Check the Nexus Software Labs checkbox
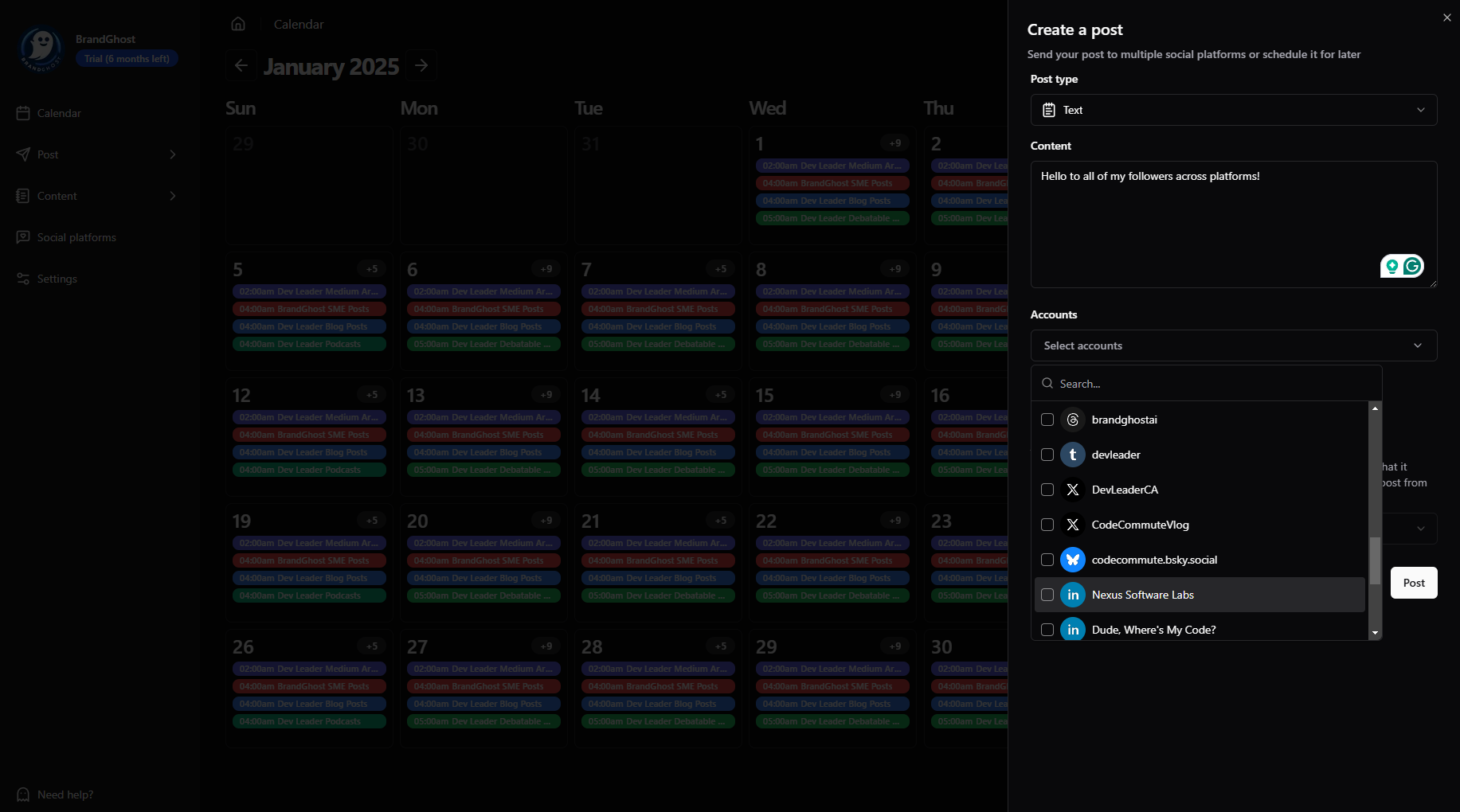1460x812 pixels. pyautogui.click(x=1047, y=595)
